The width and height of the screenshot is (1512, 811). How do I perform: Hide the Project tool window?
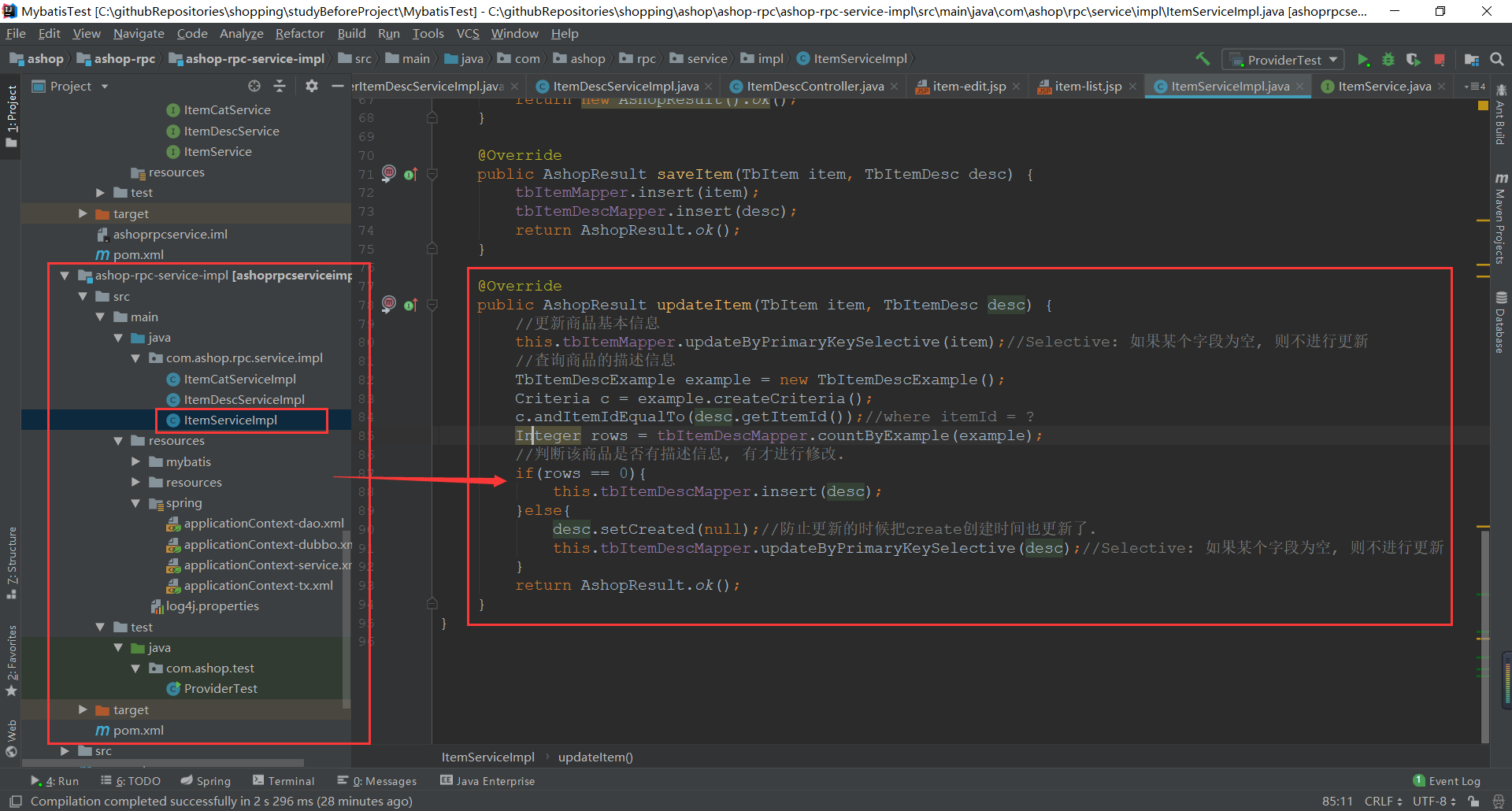pyautogui.click(x=338, y=86)
